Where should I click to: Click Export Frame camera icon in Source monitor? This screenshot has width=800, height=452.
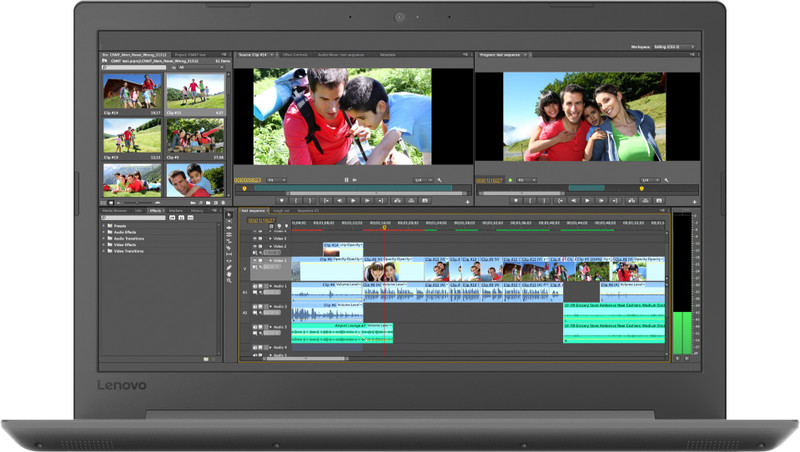(x=425, y=200)
